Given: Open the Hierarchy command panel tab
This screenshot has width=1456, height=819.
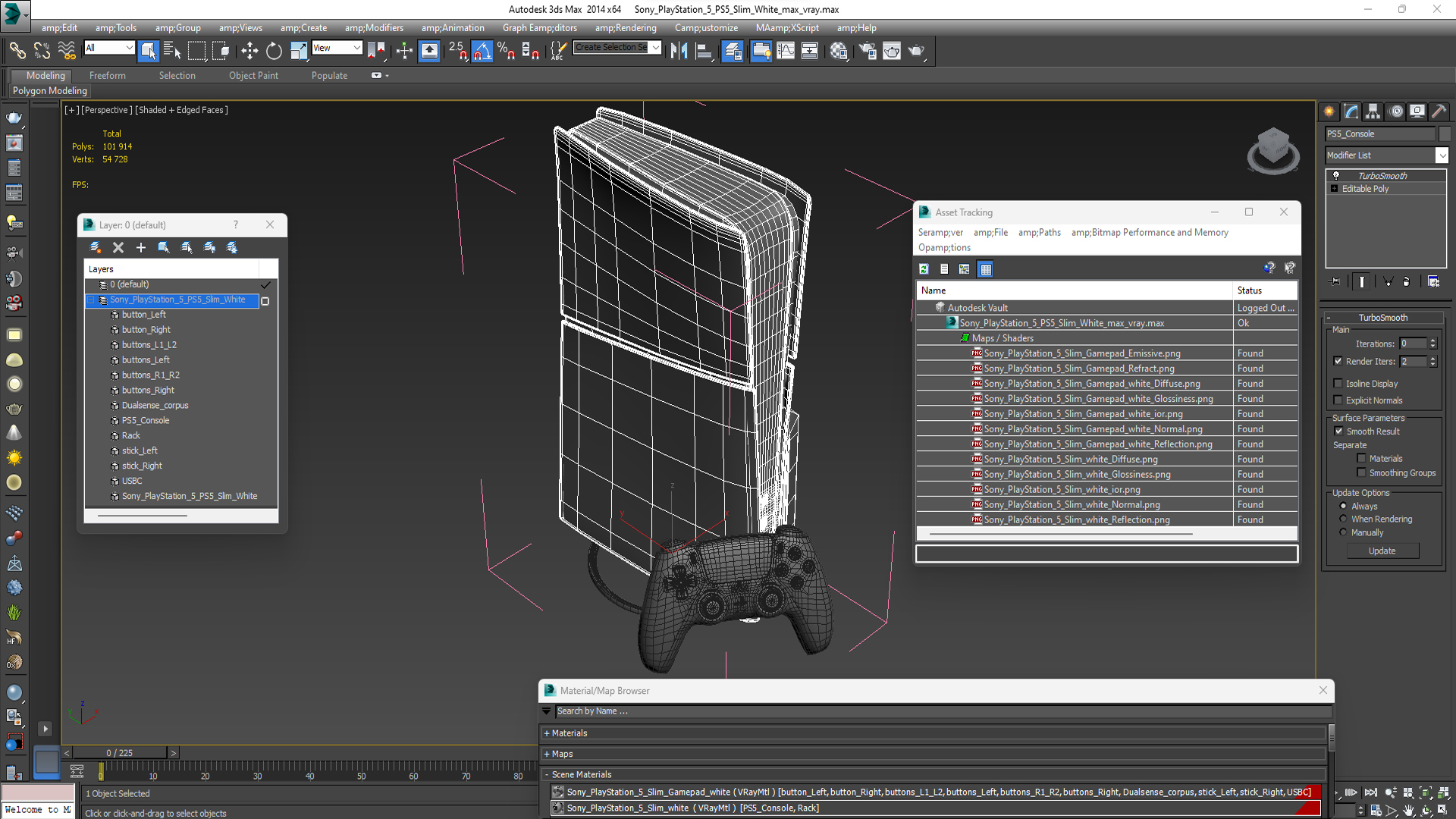Looking at the screenshot, I should coord(1373,111).
